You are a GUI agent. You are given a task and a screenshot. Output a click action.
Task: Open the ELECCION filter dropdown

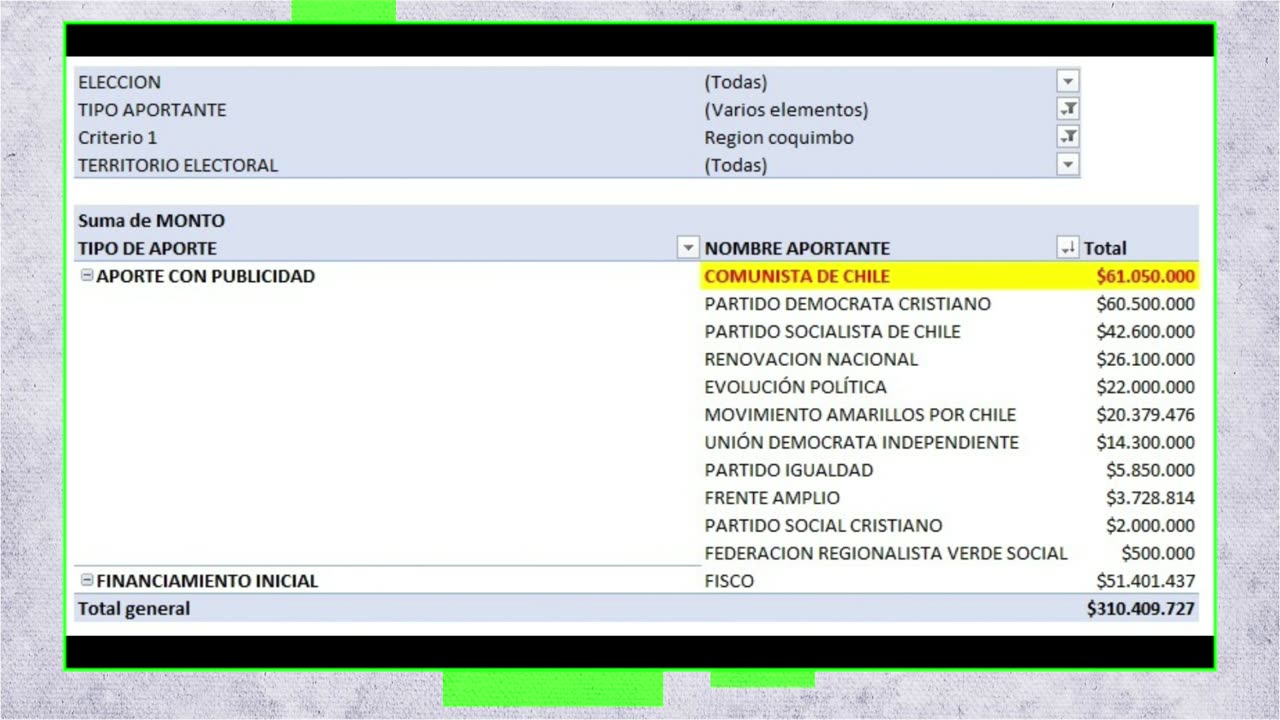pyautogui.click(x=1068, y=82)
